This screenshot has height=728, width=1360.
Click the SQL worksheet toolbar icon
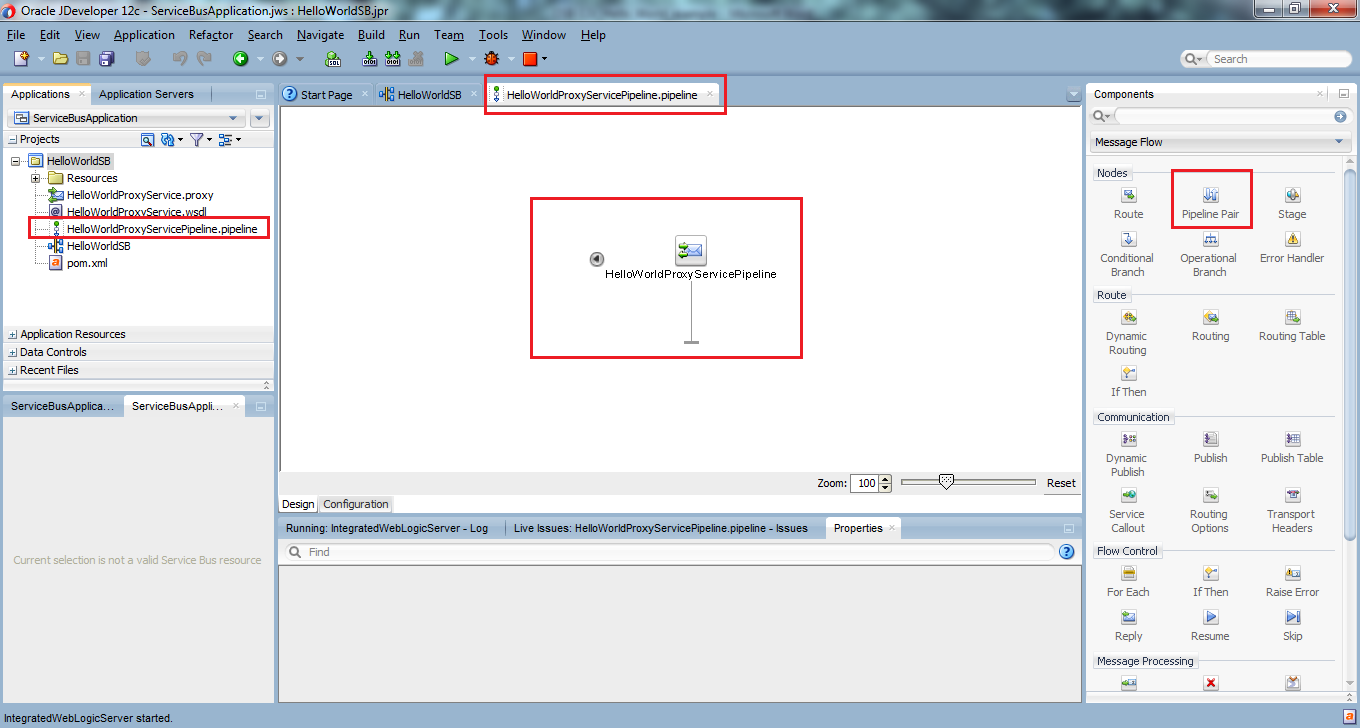(x=335, y=59)
